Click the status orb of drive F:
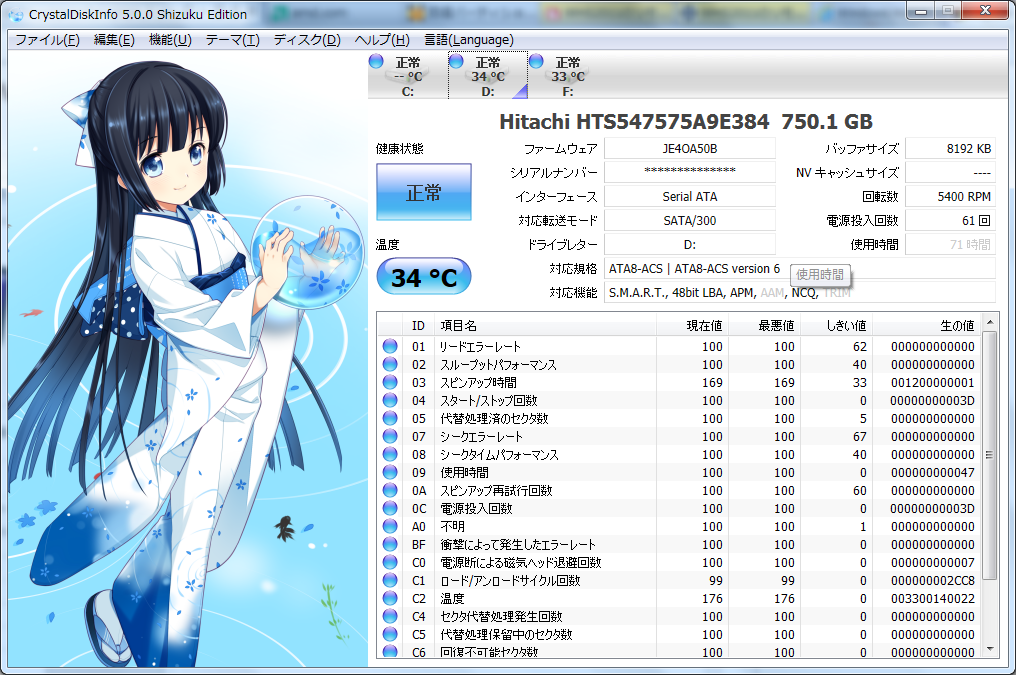Viewport: 1016px width, 675px height. tap(536, 62)
